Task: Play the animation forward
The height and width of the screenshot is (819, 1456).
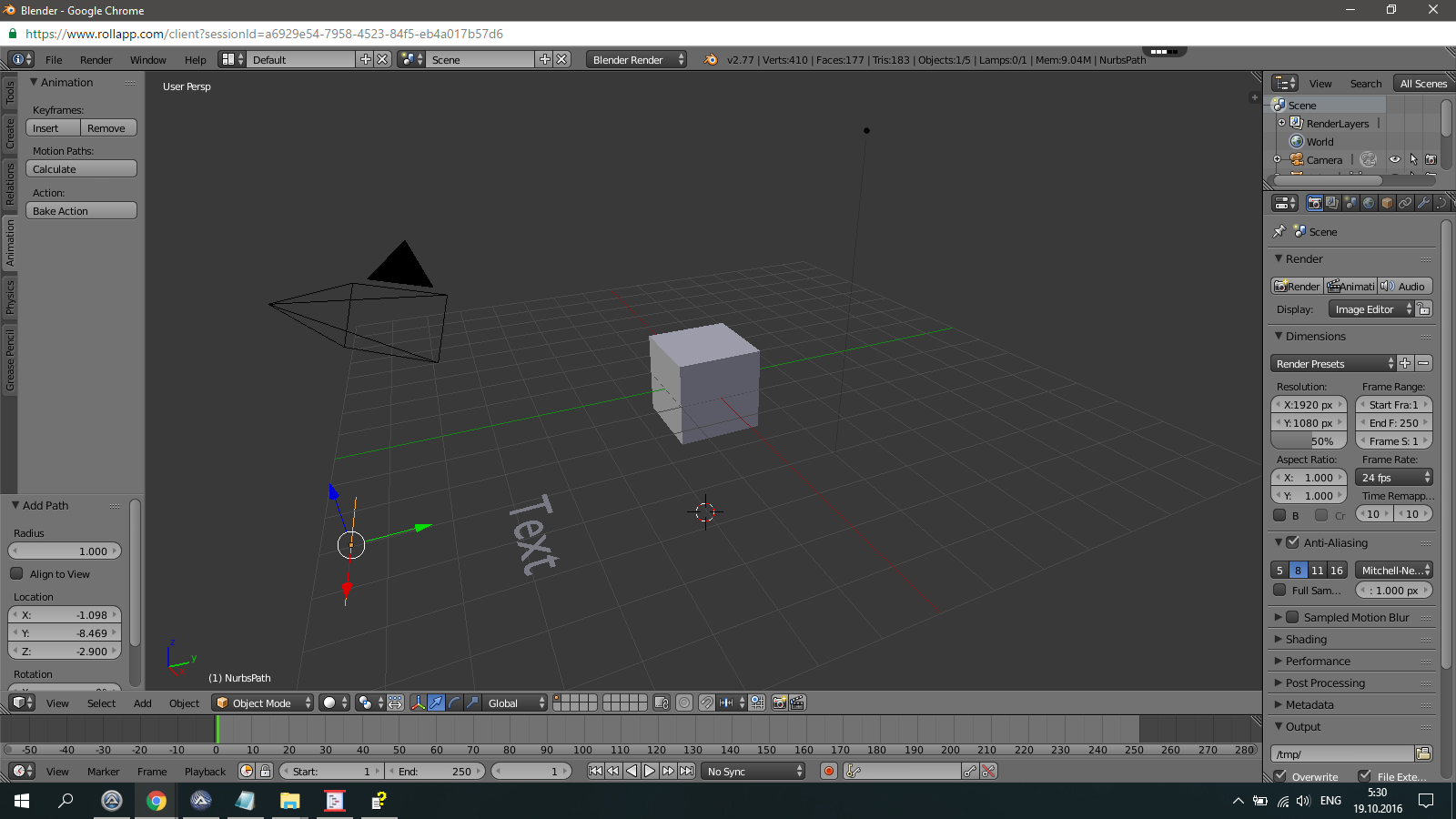Action: [650, 771]
